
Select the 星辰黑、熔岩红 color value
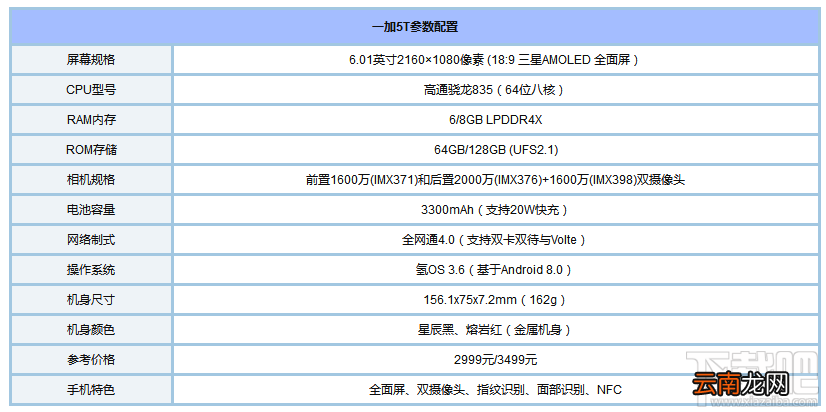coord(494,330)
